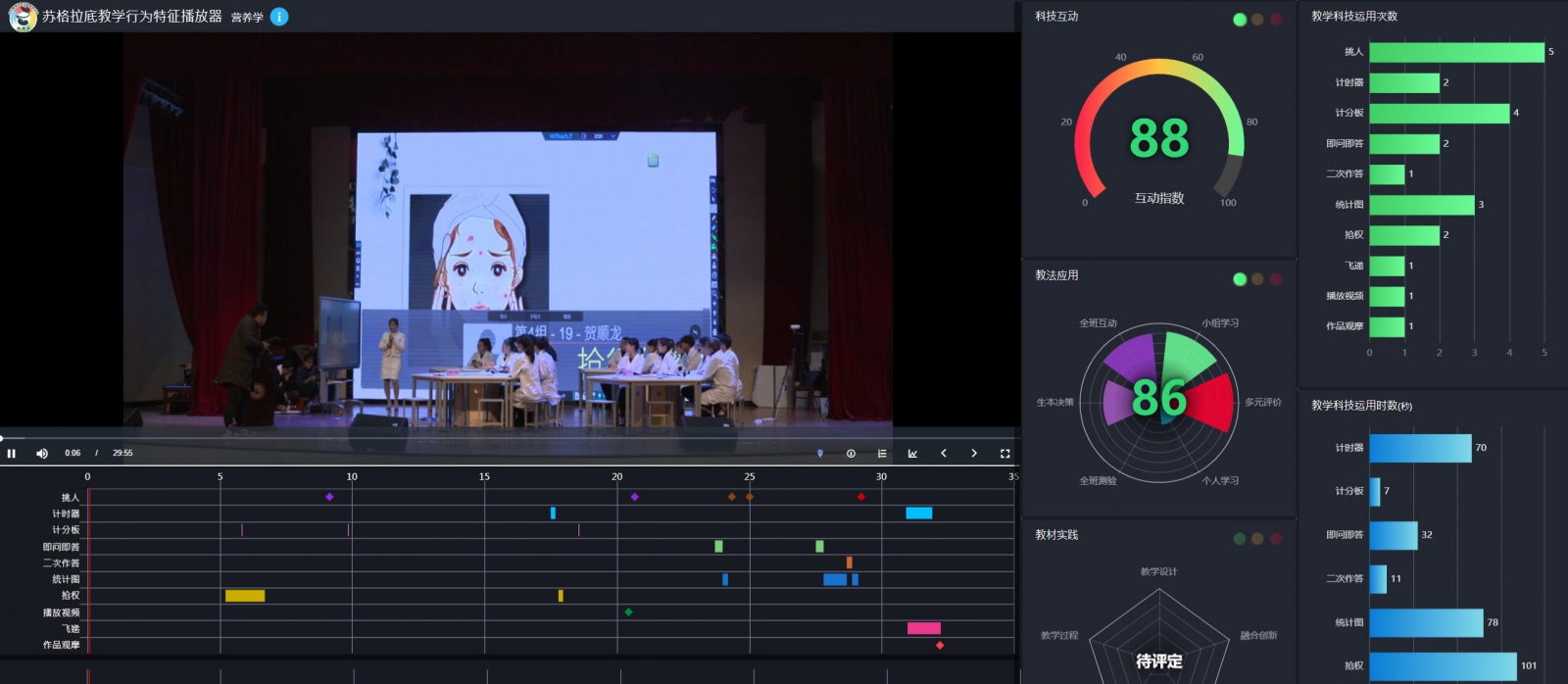The height and width of the screenshot is (684, 1568).
Task: Toggle the line chart icon in player bar
Action: tap(912, 454)
